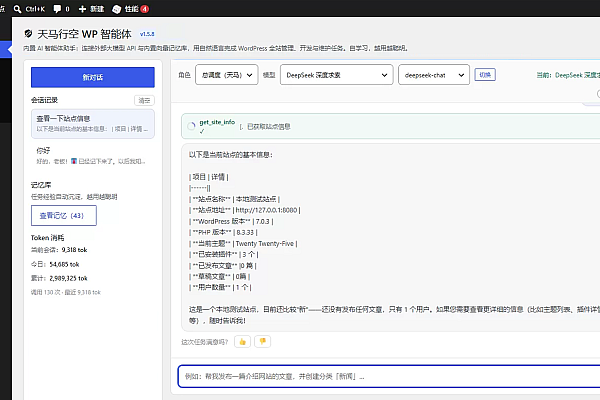
Task: Click the thumbs up feedback button
Action: click(x=242, y=341)
